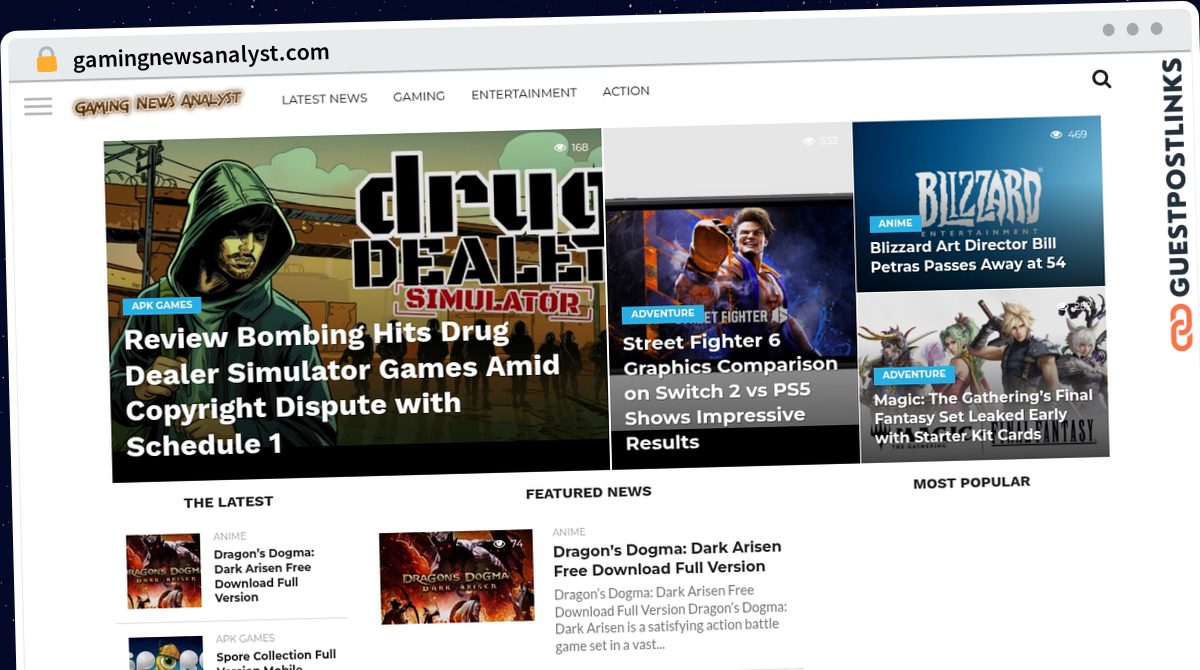The height and width of the screenshot is (670, 1200).
Task: Click the padlock icon beside the site URL
Action: 45,59
